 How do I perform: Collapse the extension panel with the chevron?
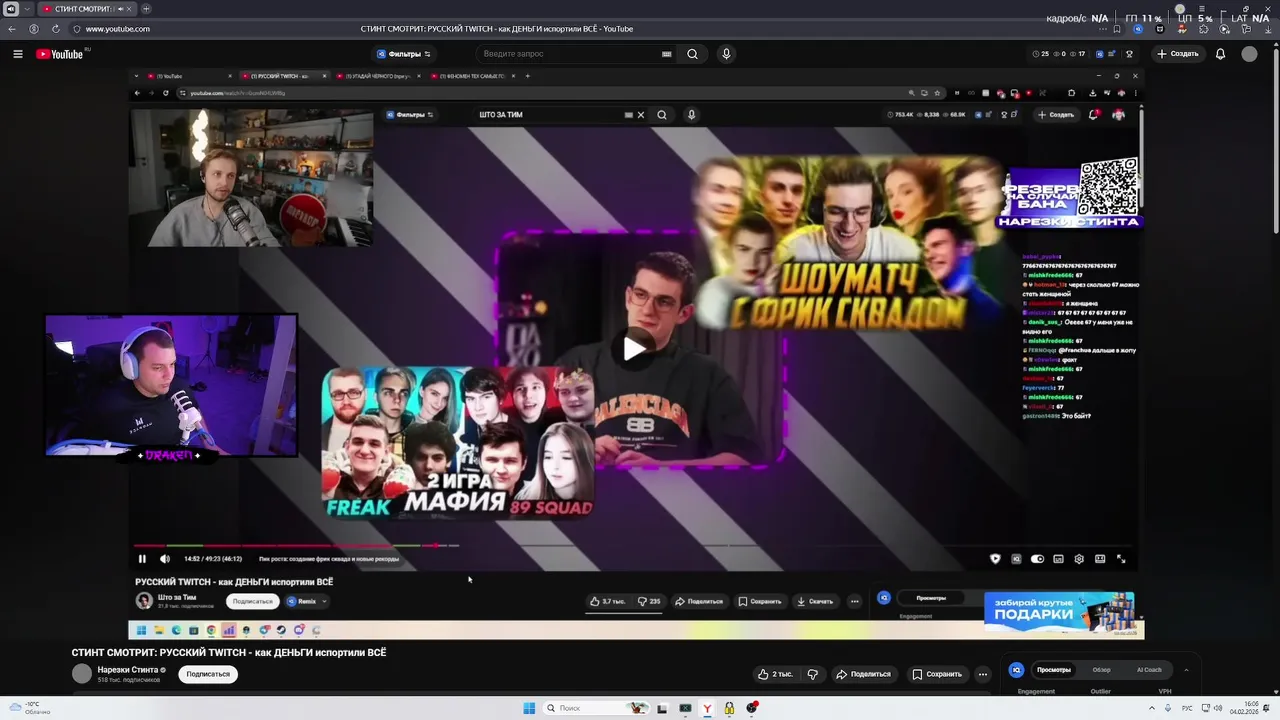click(x=1186, y=670)
